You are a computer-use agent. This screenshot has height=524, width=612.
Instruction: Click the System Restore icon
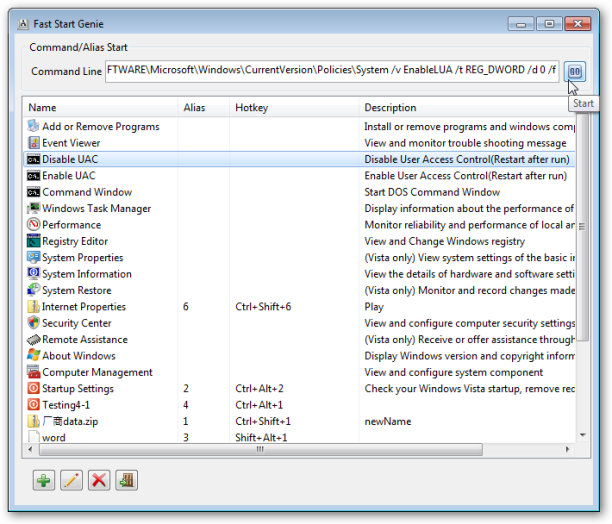(34, 290)
